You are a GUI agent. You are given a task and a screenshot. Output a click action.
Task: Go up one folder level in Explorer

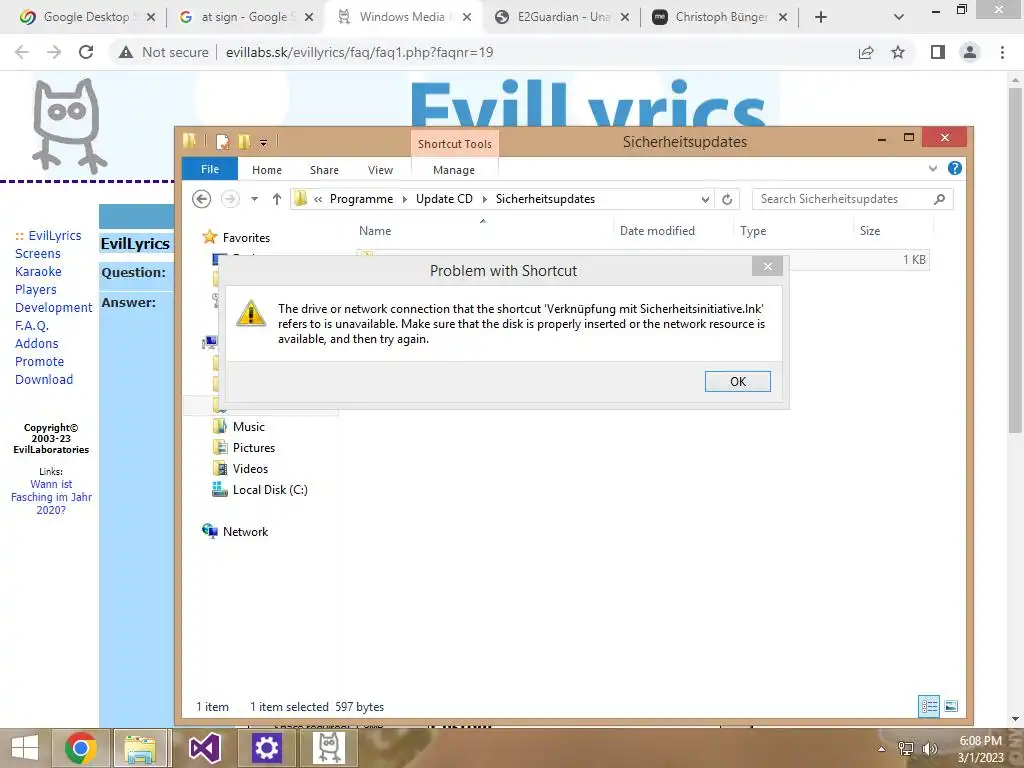pos(277,199)
